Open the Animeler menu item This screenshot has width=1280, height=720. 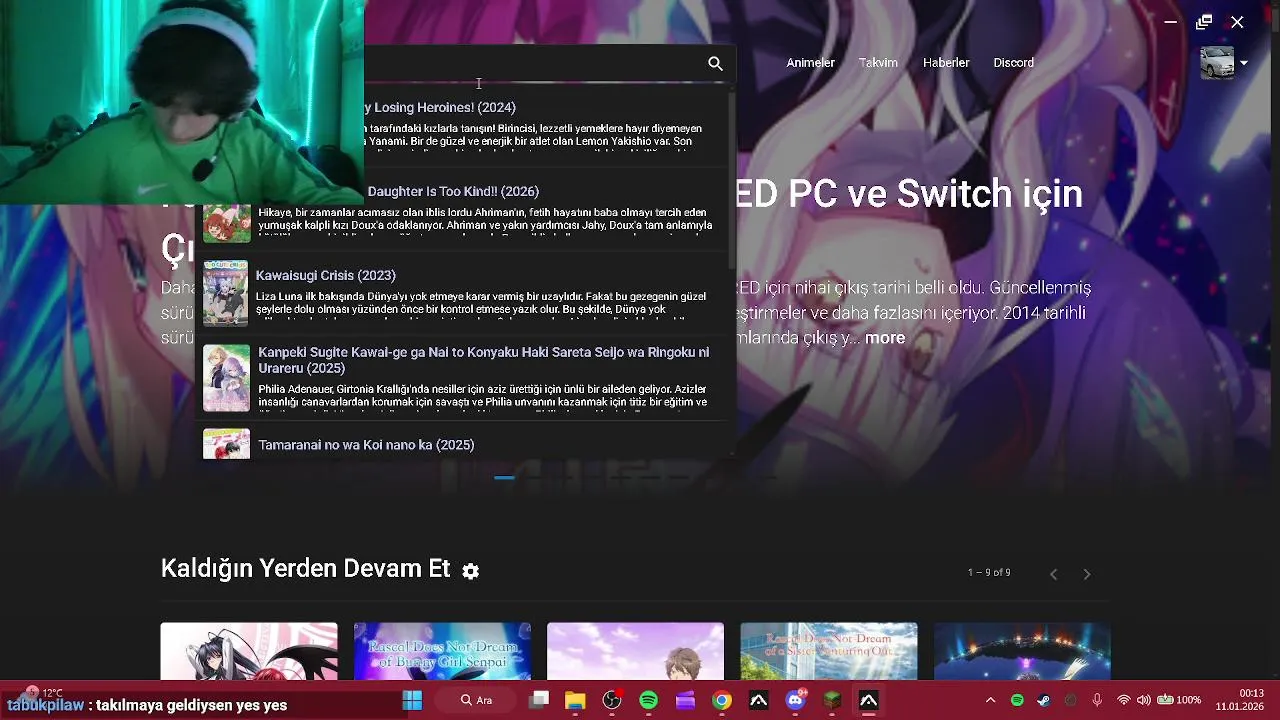[x=810, y=63]
